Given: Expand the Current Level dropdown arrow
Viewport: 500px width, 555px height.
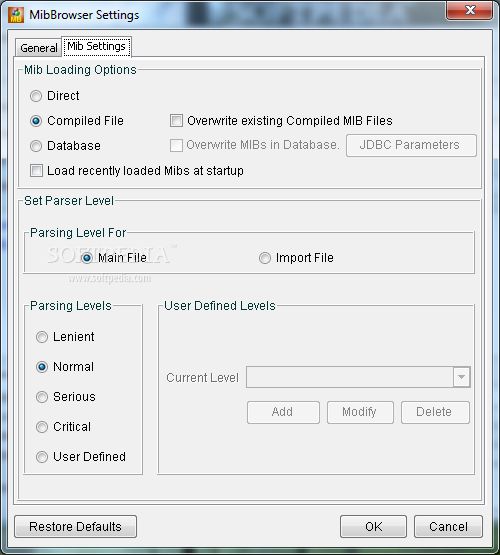Looking at the screenshot, I should coord(461,377).
